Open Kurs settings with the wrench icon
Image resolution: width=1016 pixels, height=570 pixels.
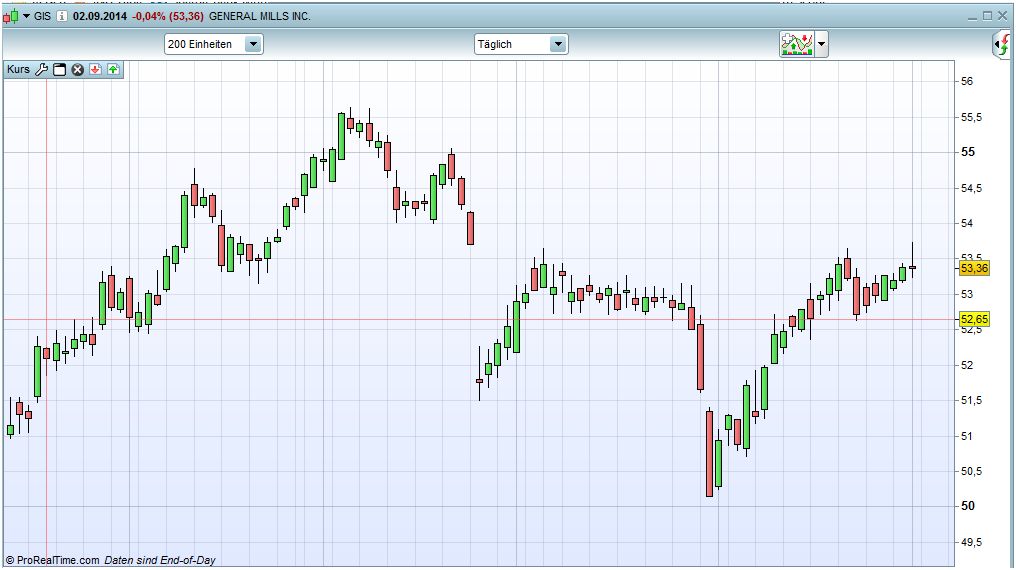pos(41,69)
